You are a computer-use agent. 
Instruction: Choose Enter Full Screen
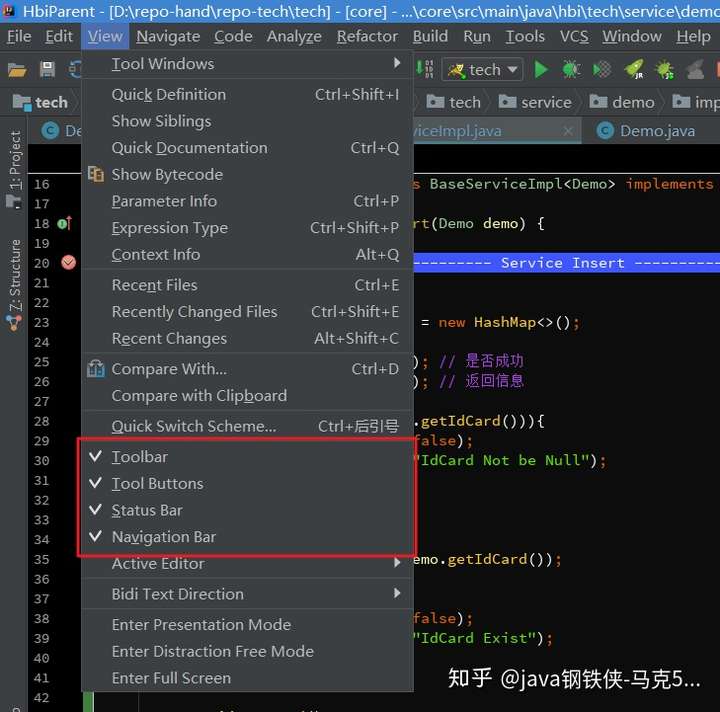coord(248,678)
